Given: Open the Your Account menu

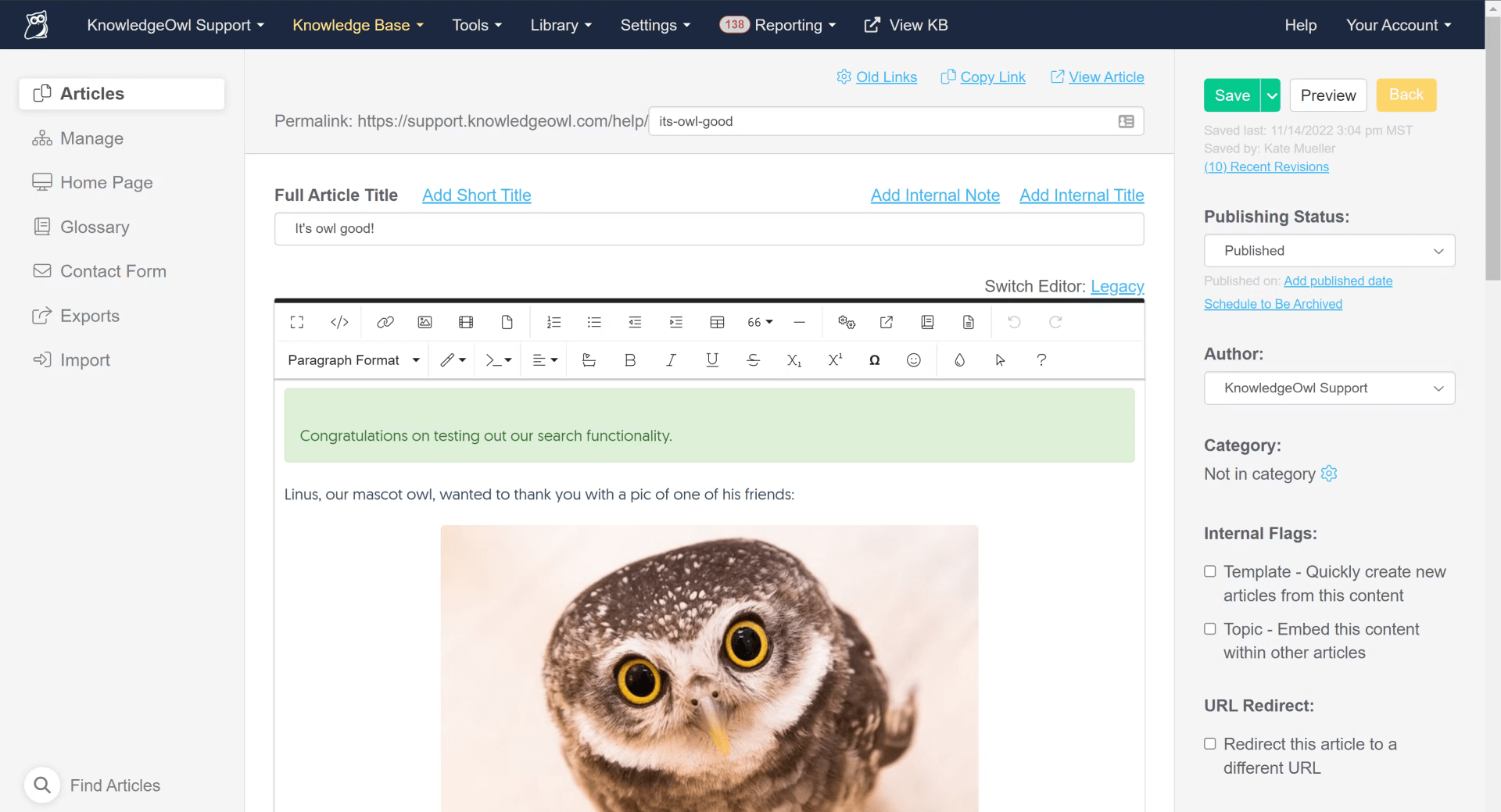Looking at the screenshot, I should pos(1399,25).
